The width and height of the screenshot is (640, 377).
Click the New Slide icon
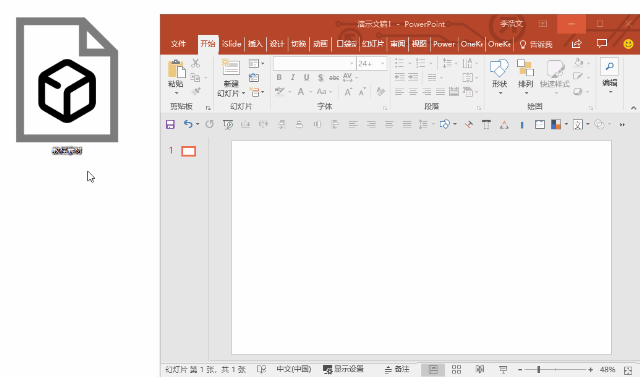231,68
